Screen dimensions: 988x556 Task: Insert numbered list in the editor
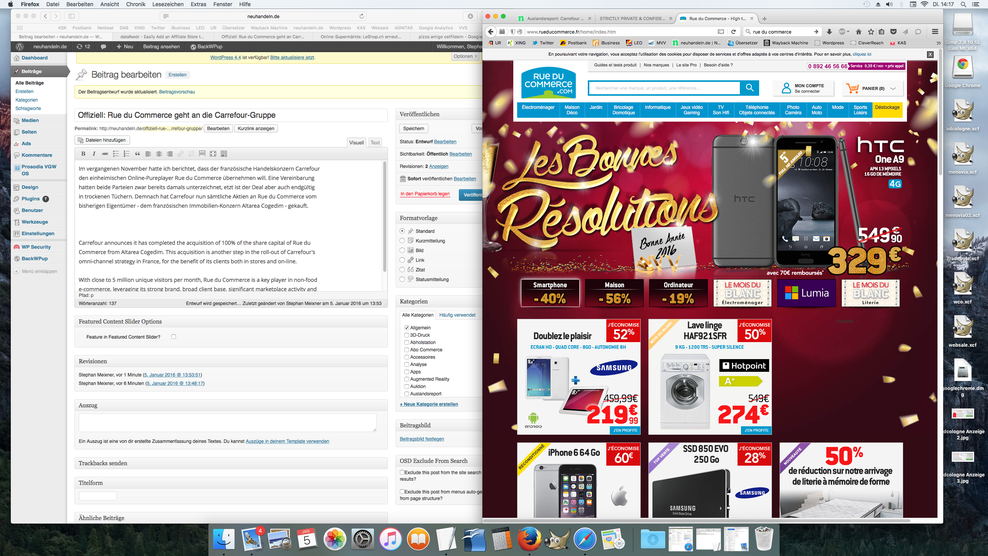tap(126, 154)
